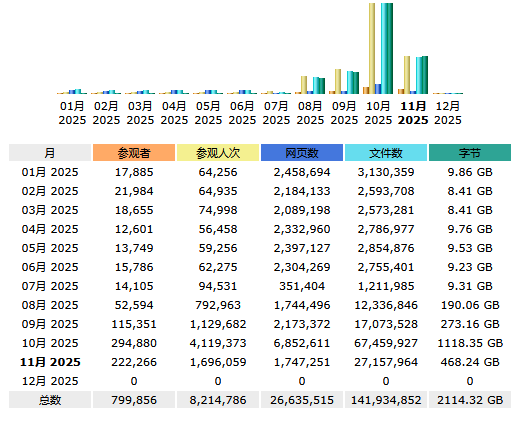Click the November bar group in chart
Screen dimensions: 522x423
tap(413, 75)
